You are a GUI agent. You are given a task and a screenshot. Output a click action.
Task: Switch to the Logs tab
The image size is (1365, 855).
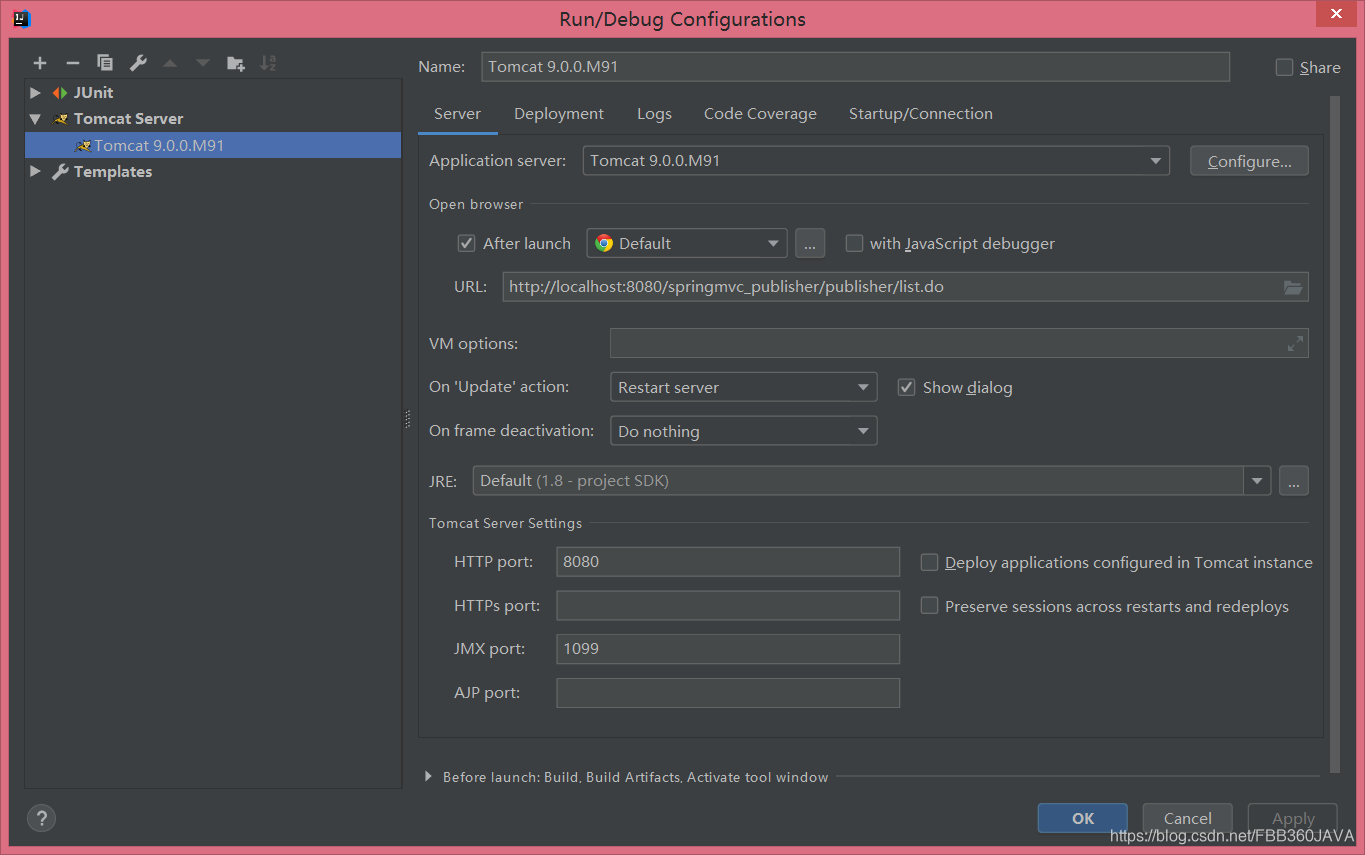click(x=654, y=114)
